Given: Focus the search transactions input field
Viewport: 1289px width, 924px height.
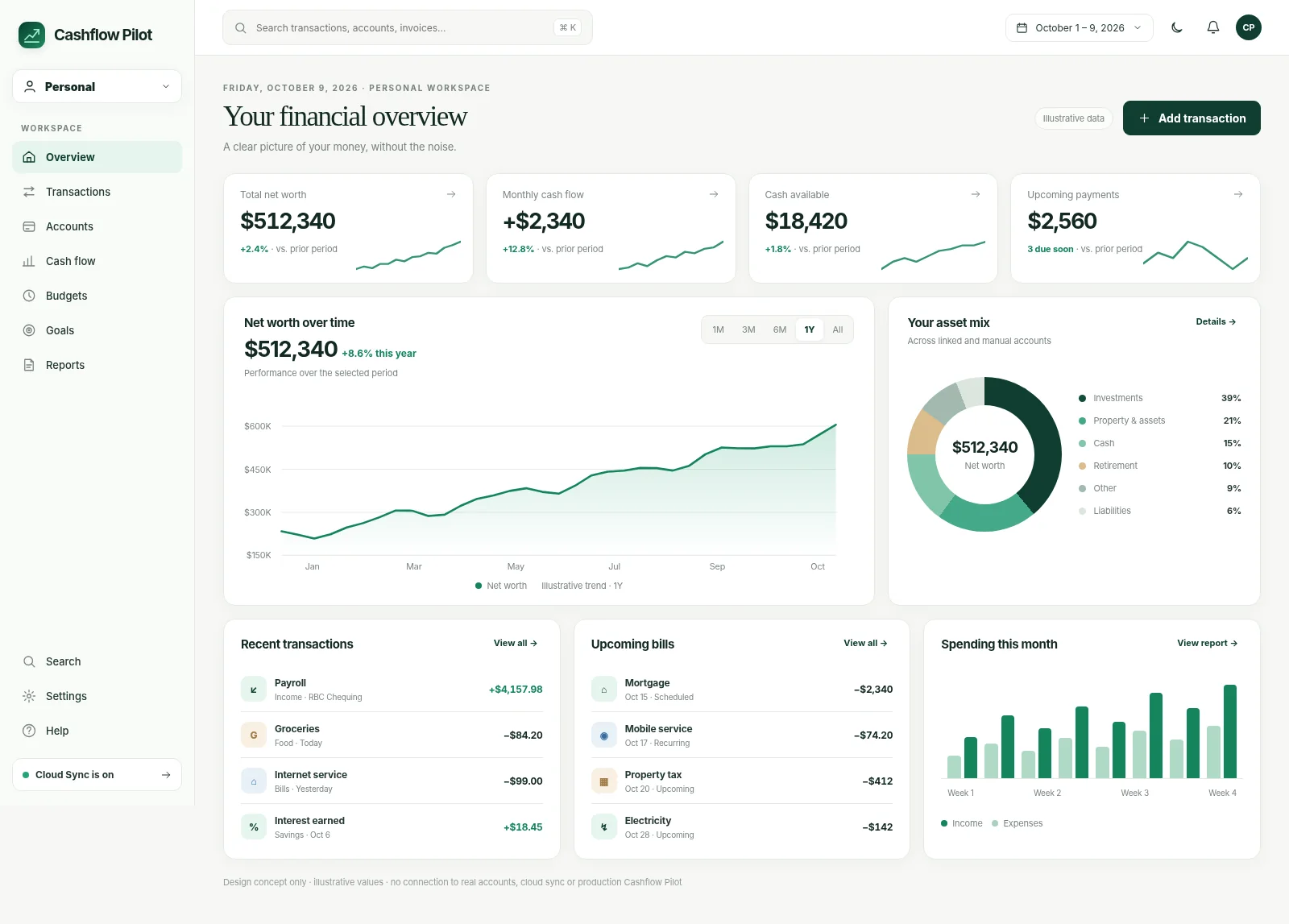Looking at the screenshot, I should click(407, 27).
